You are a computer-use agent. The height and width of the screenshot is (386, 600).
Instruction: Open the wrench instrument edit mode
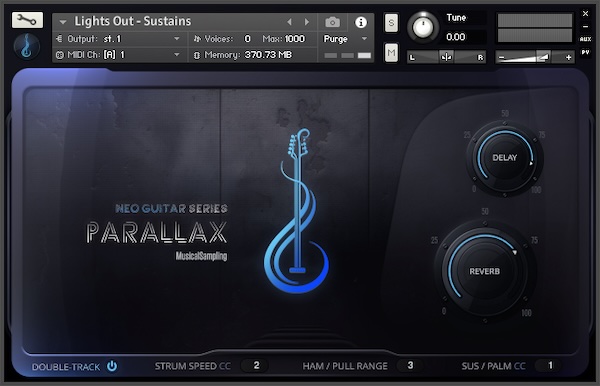(27, 20)
